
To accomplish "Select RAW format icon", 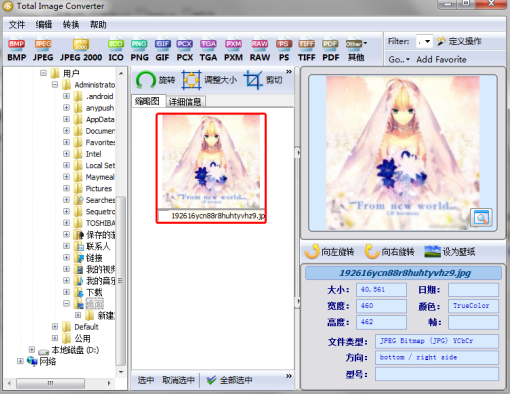I will (x=260, y=50).
